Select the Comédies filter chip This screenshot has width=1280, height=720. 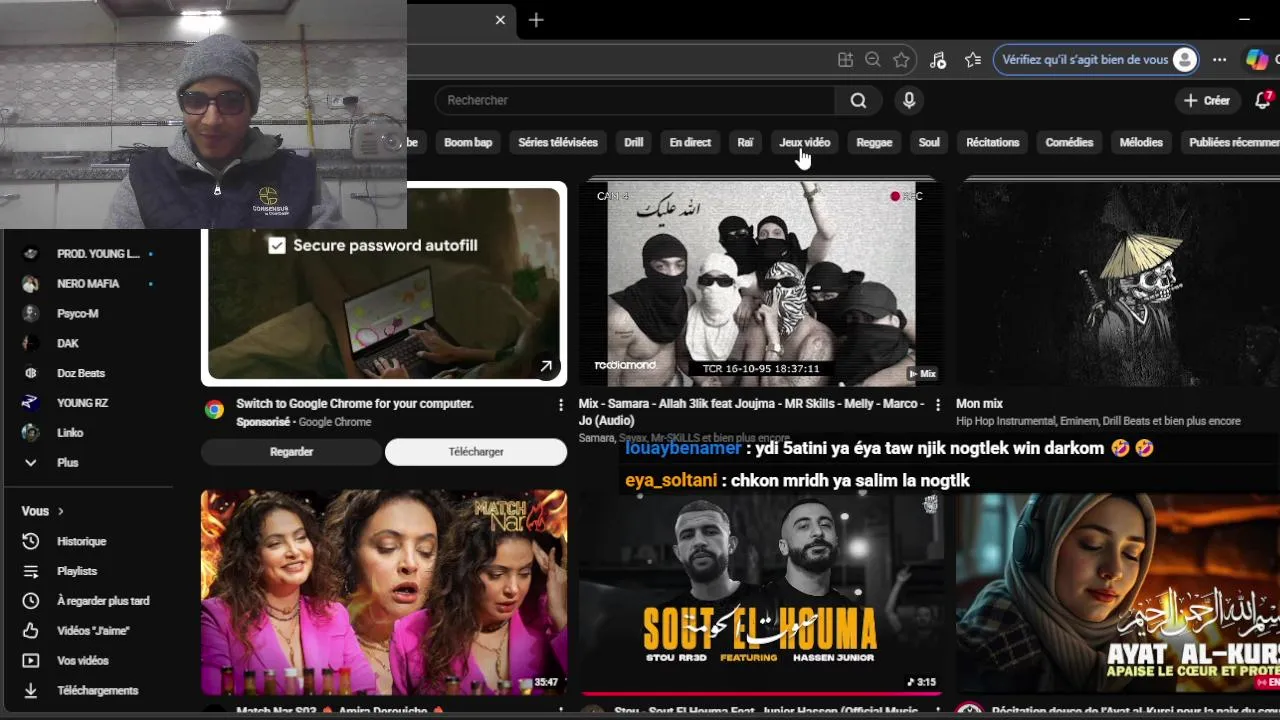pos(1069,142)
